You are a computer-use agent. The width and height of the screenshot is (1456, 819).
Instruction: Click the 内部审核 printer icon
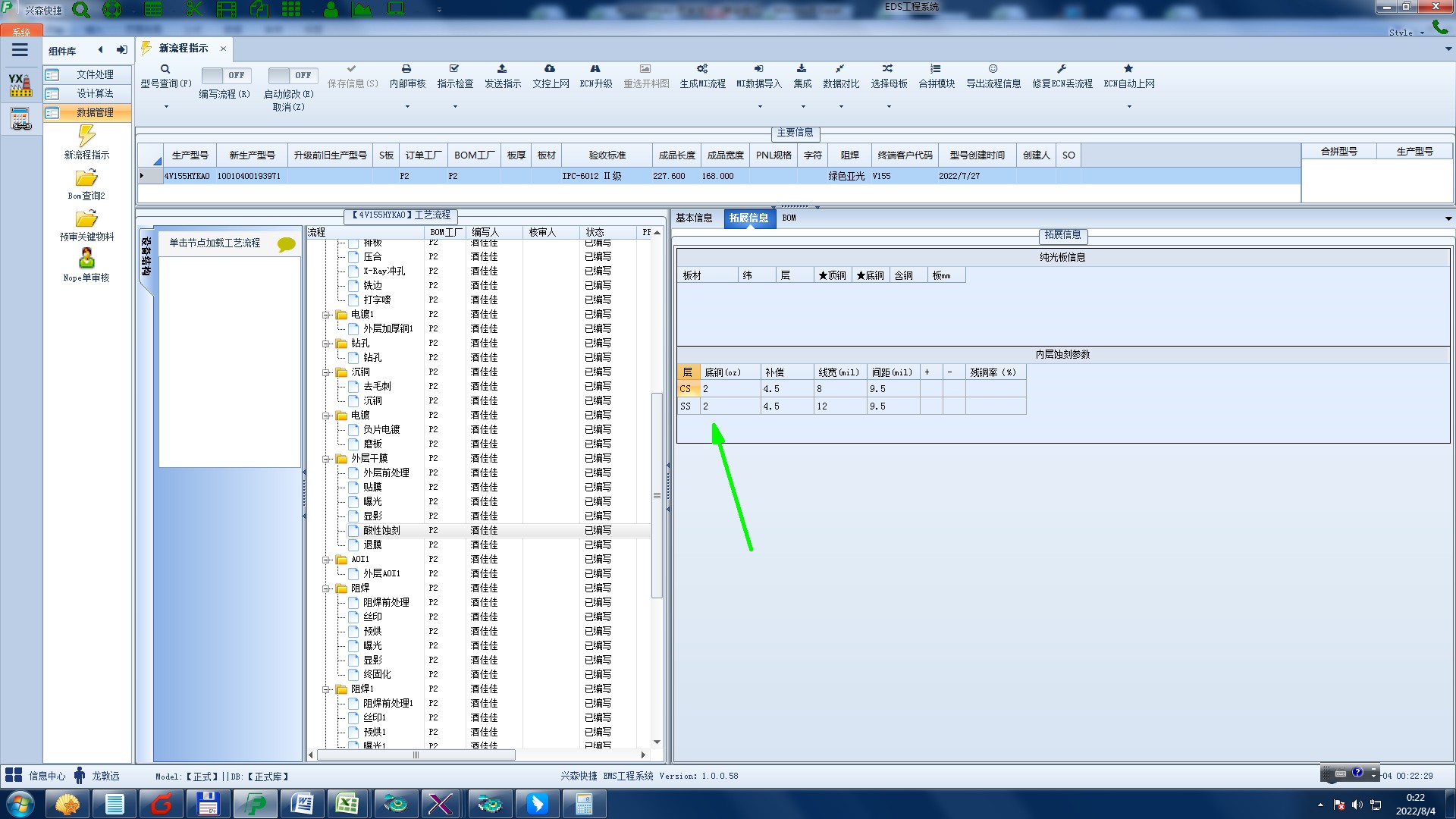[x=406, y=69]
